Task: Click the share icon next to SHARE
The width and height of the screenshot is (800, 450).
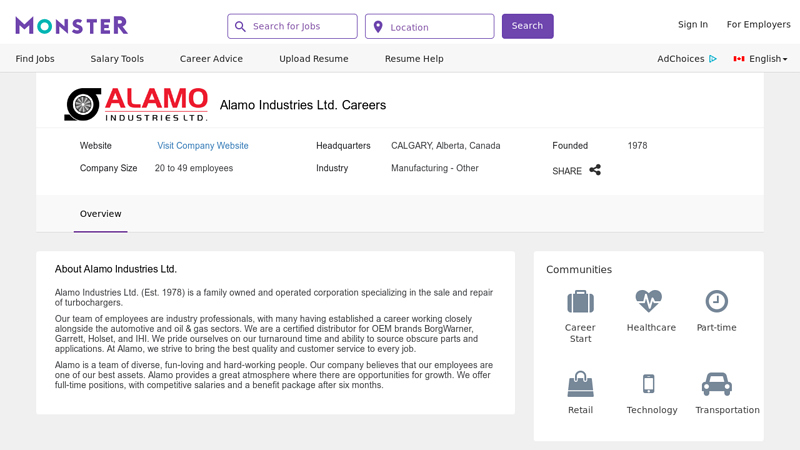Action: [x=595, y=170]
